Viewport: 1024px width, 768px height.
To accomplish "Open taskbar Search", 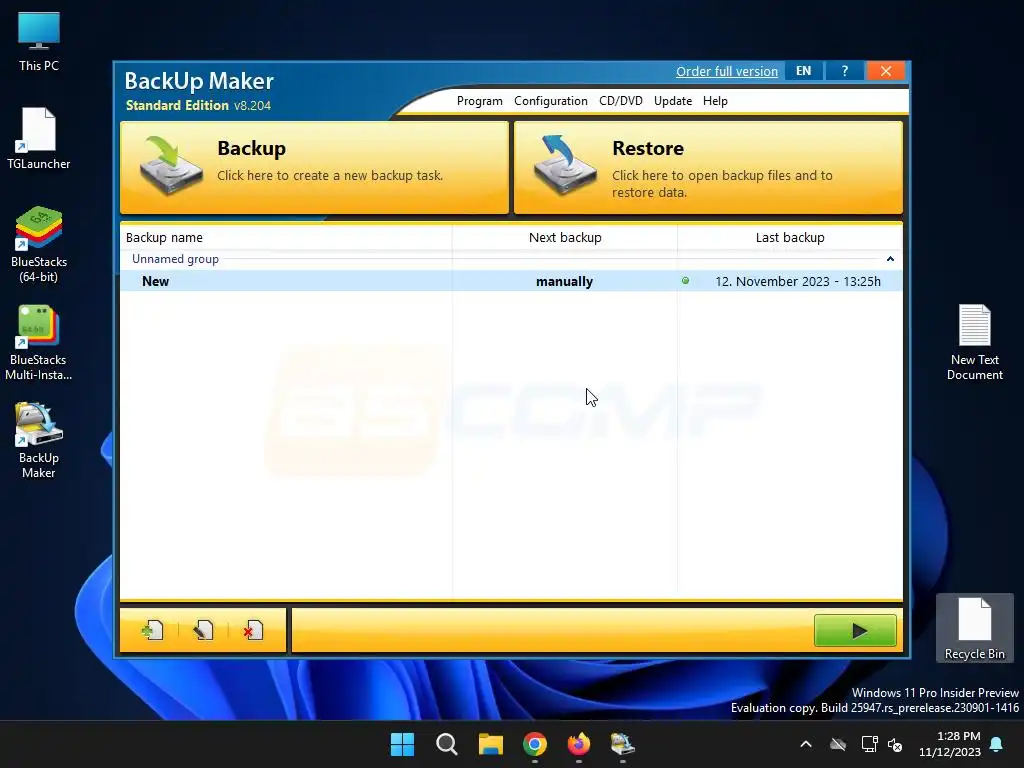I will click(447, 744).
